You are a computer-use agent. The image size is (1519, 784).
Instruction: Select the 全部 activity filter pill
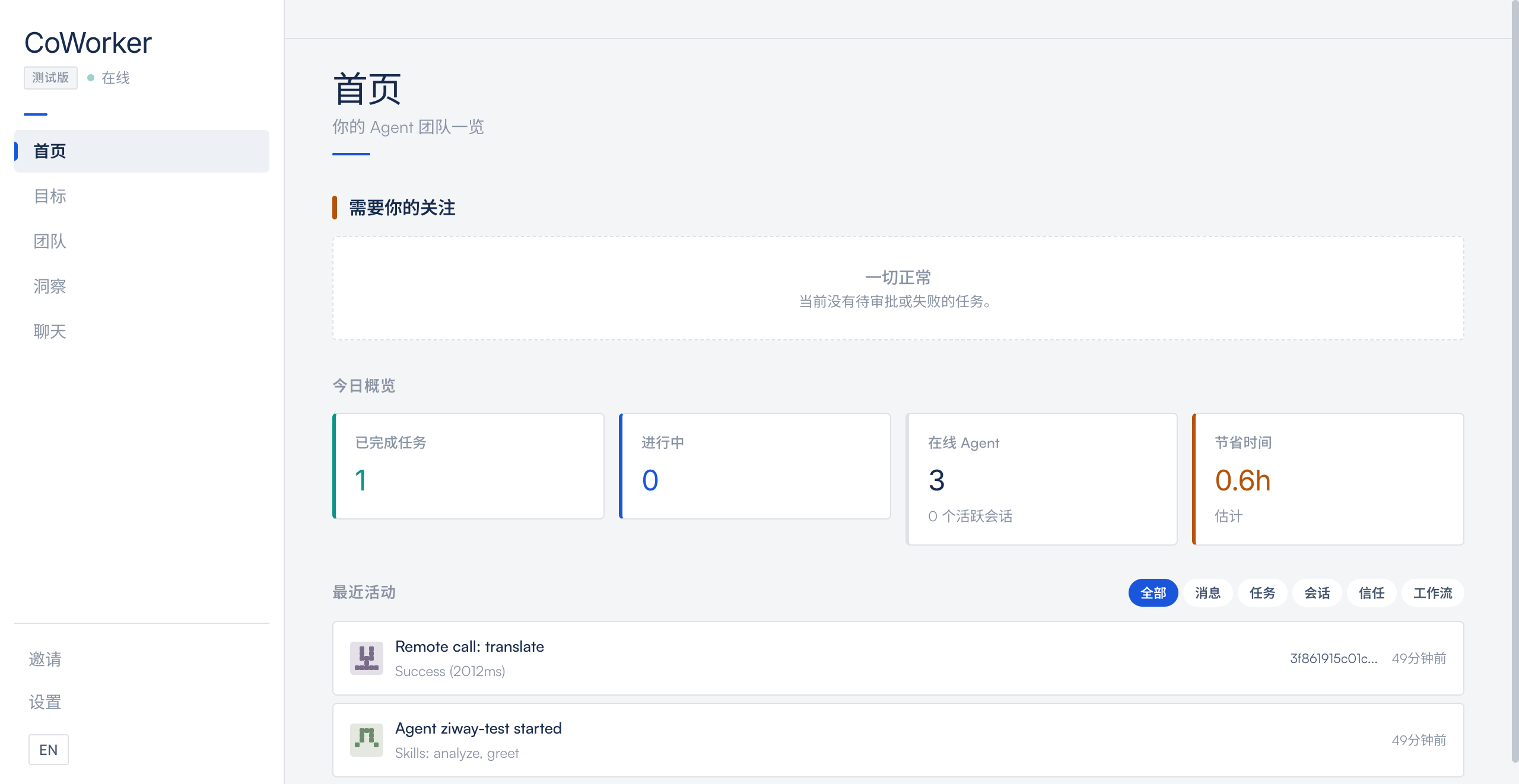pyautogui.click(x=1152, y=593)
